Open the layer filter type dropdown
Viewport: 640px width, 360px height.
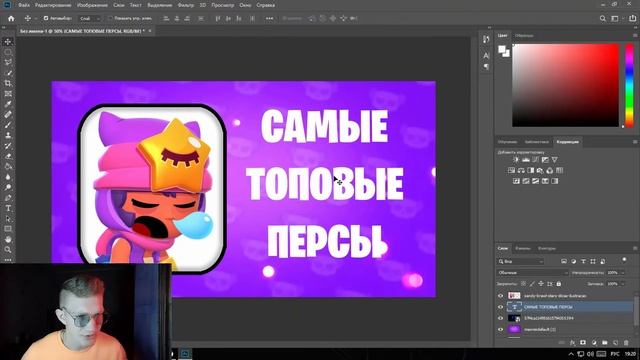(x=520, y=261)
